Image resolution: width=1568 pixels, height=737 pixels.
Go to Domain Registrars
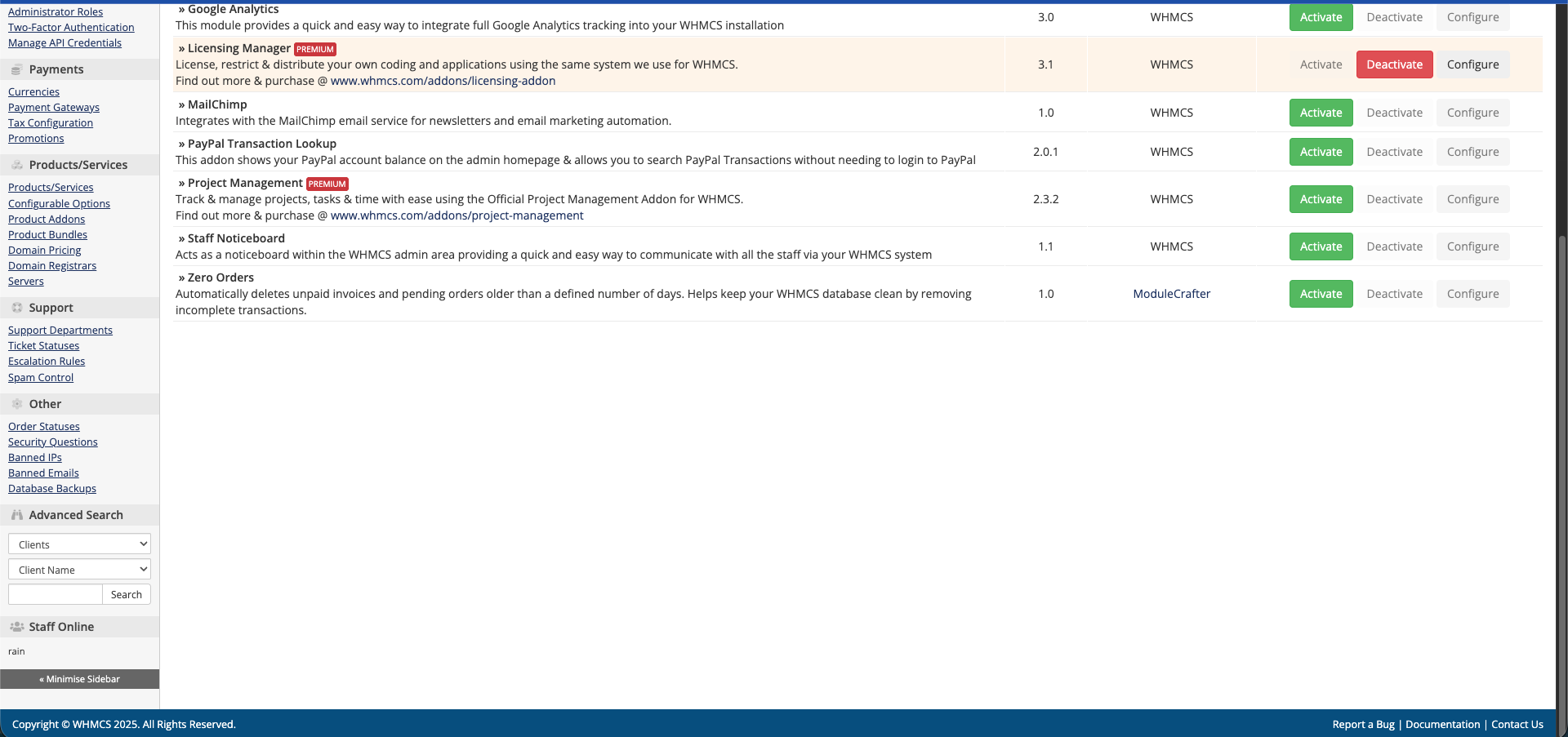click(x=52, y=266)
